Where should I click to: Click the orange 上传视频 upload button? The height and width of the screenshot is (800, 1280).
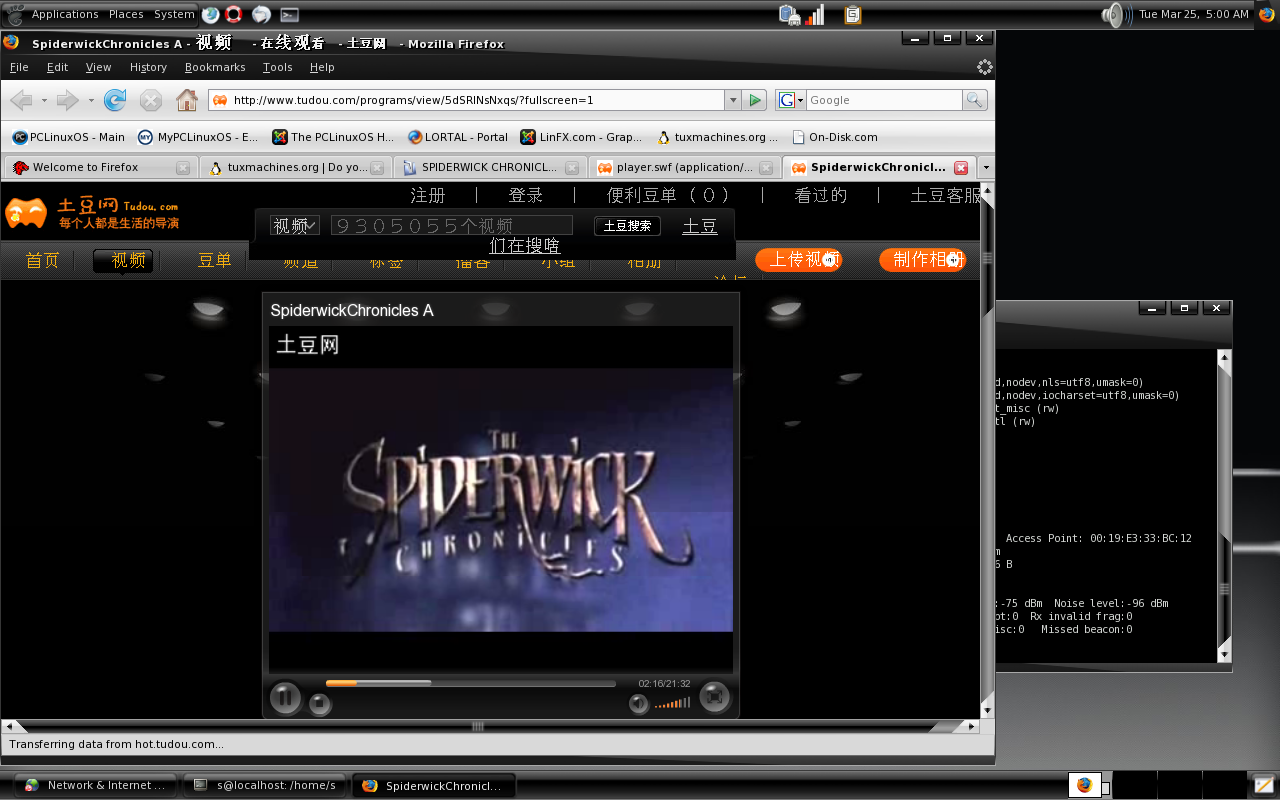pos(799,260)
